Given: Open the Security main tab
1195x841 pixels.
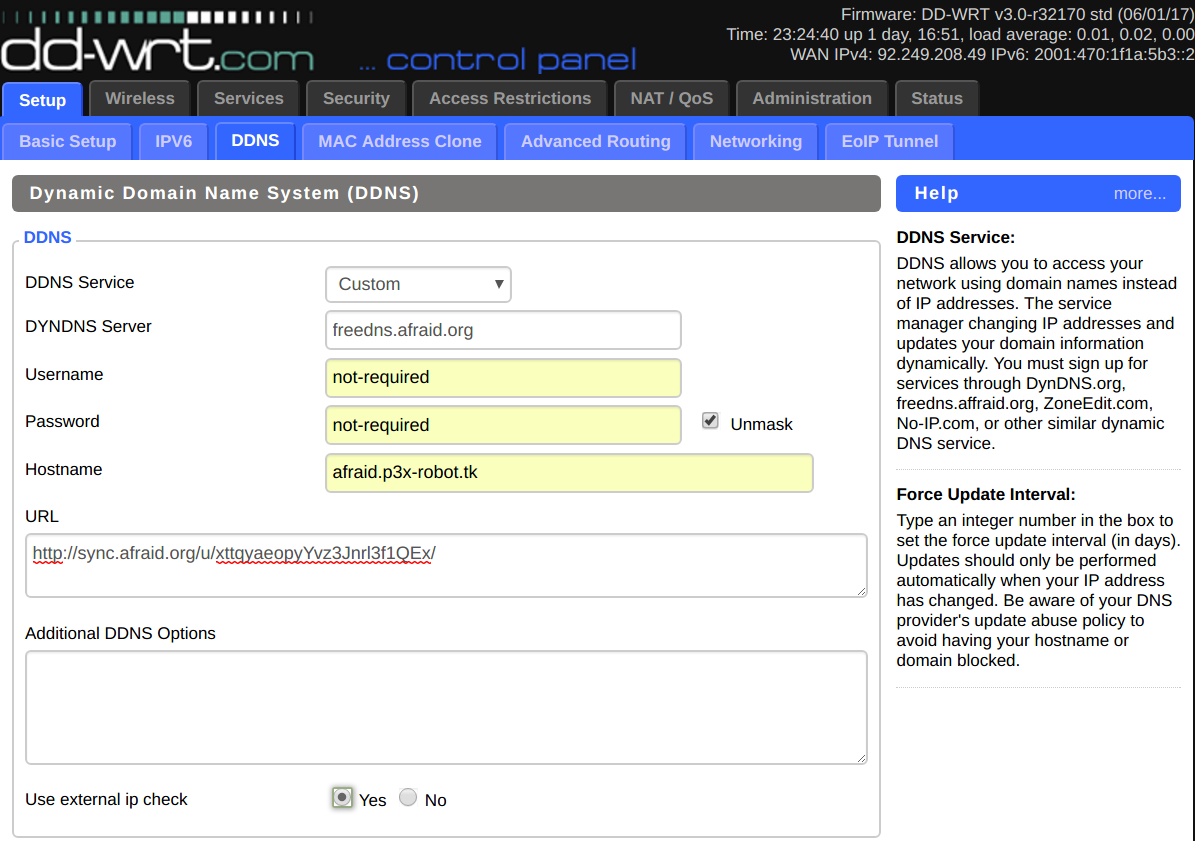Looking at the screenshot, I should (356, 98).
